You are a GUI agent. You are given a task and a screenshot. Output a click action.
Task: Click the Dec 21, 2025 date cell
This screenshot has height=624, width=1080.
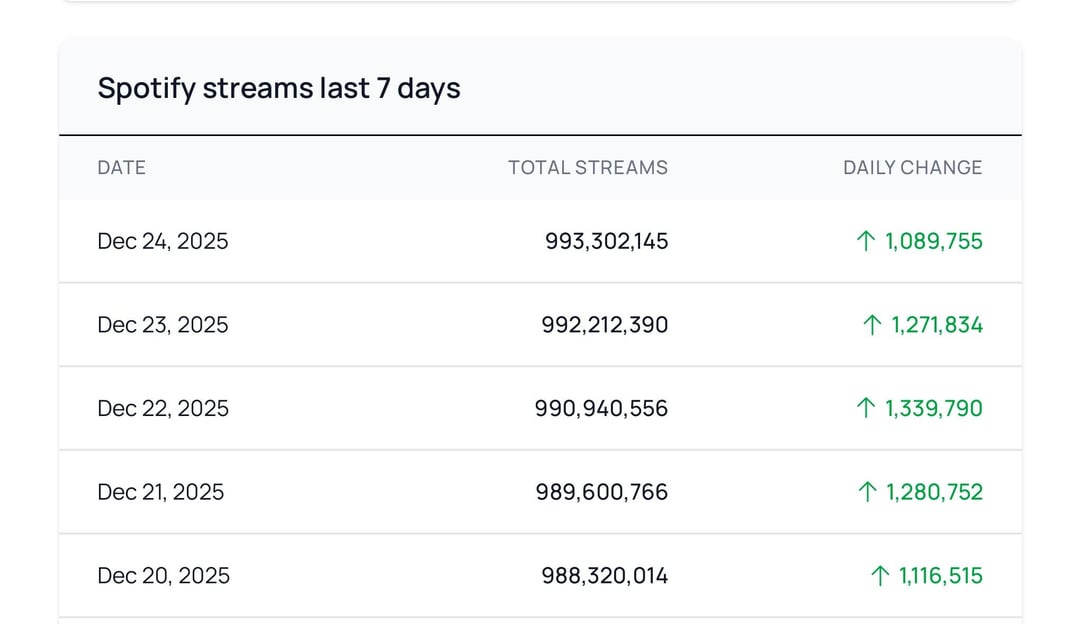point(161,492)
